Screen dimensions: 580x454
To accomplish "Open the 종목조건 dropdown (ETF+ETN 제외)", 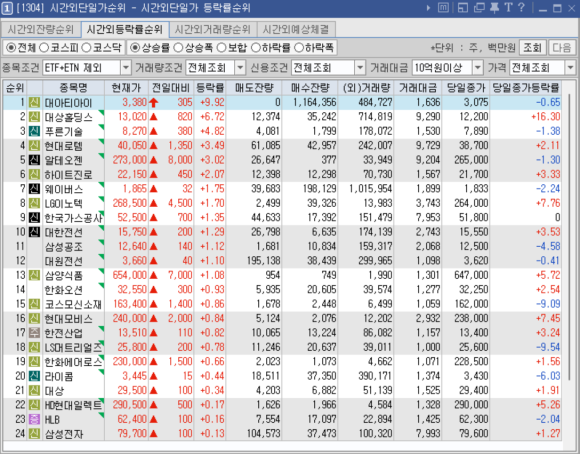I will click(x=126, y=68).
